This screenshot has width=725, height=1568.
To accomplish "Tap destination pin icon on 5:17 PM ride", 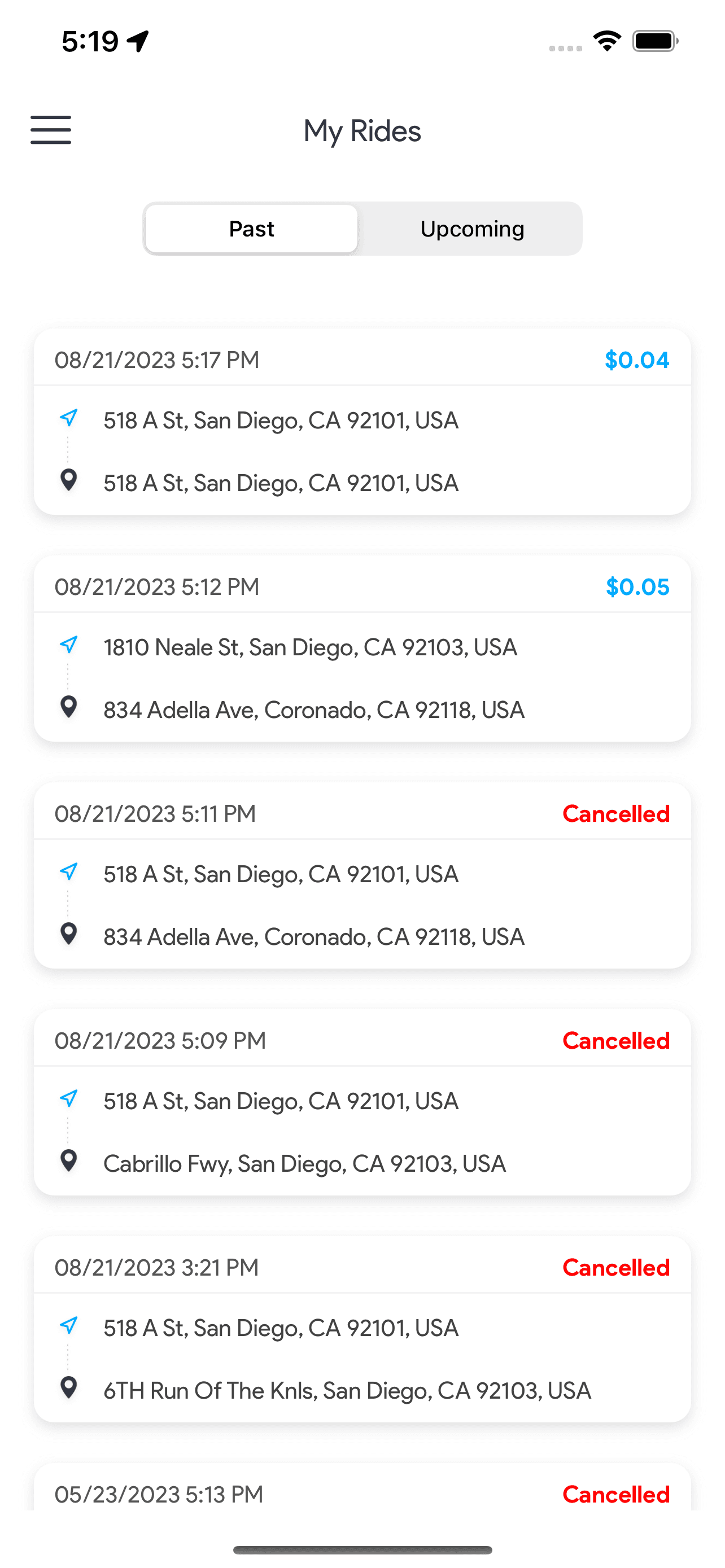I will pos(69,480).
